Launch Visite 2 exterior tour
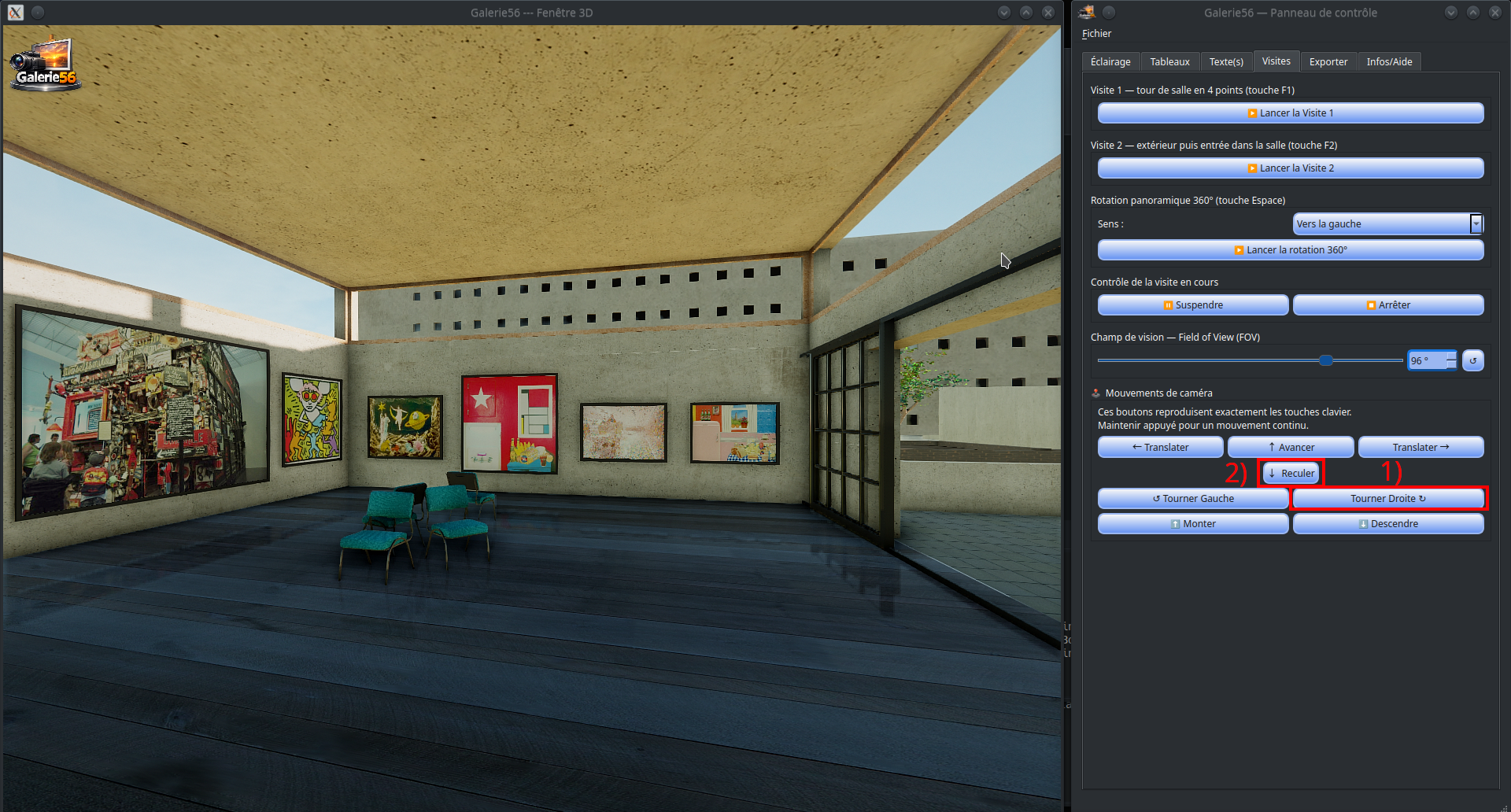The width and height of the screenshot is (1511, 812). [x=1291, y=168]
